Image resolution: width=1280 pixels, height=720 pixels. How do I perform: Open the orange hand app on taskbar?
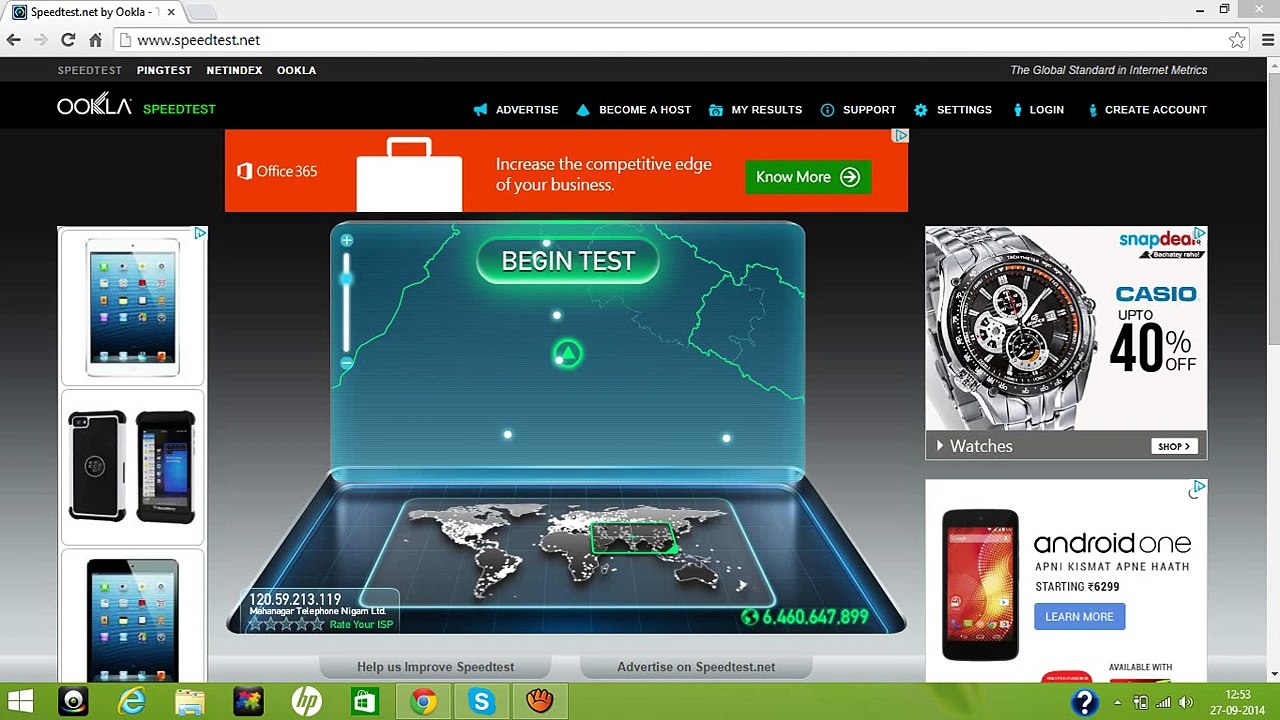point(540,701)
